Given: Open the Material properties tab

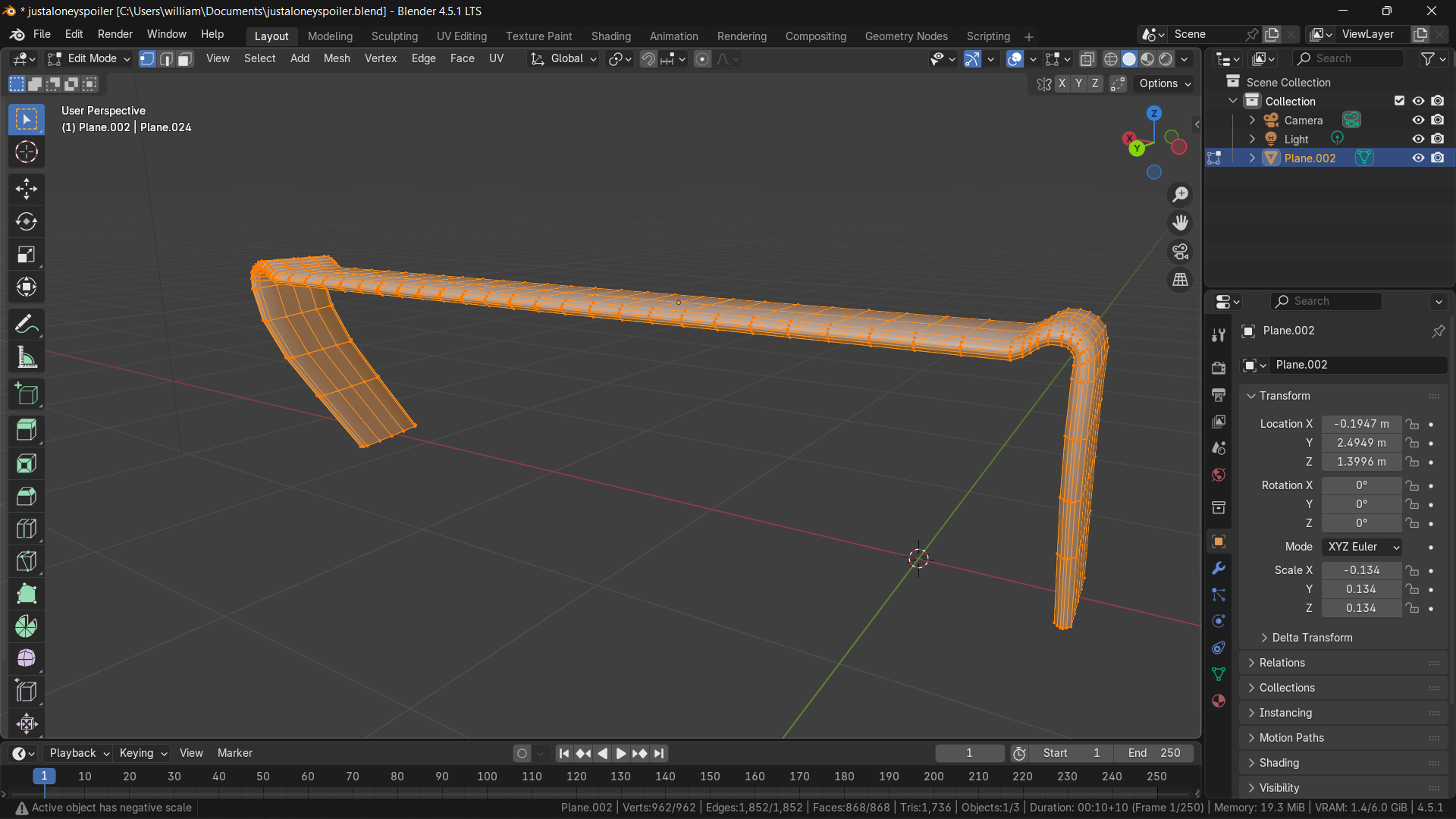Looking at the screenshot, I should coord(1219,701).
